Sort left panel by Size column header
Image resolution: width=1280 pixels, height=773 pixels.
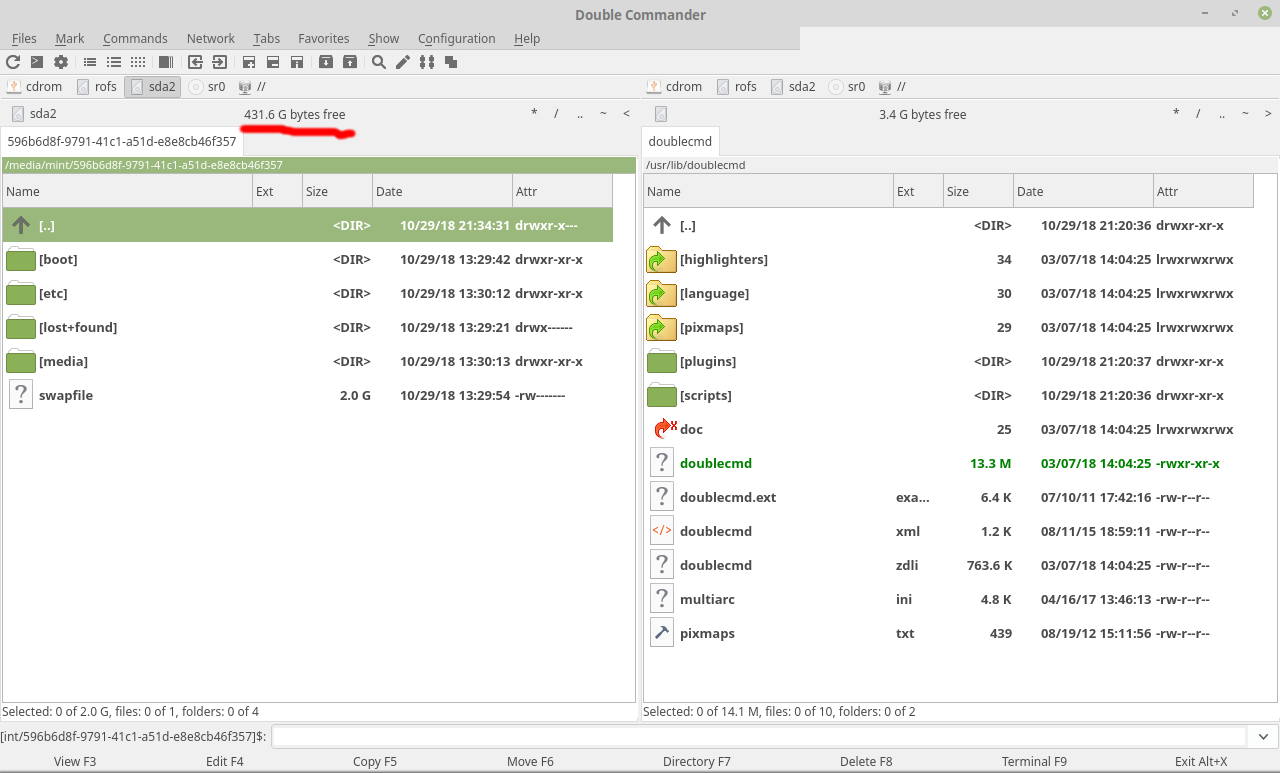[x=337, y=191]
